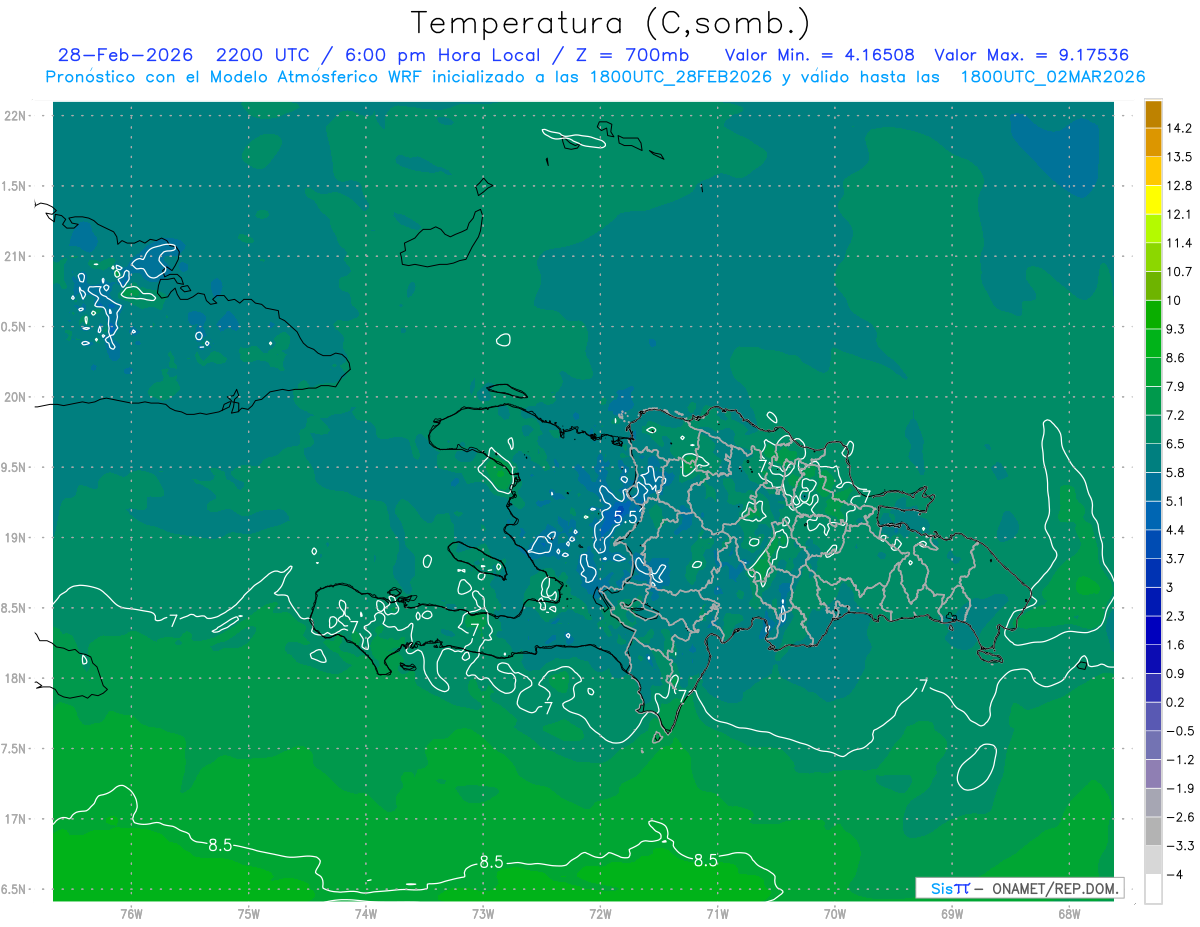
Task: Click the "70W" longitude axis label
Action: point(835,913)
